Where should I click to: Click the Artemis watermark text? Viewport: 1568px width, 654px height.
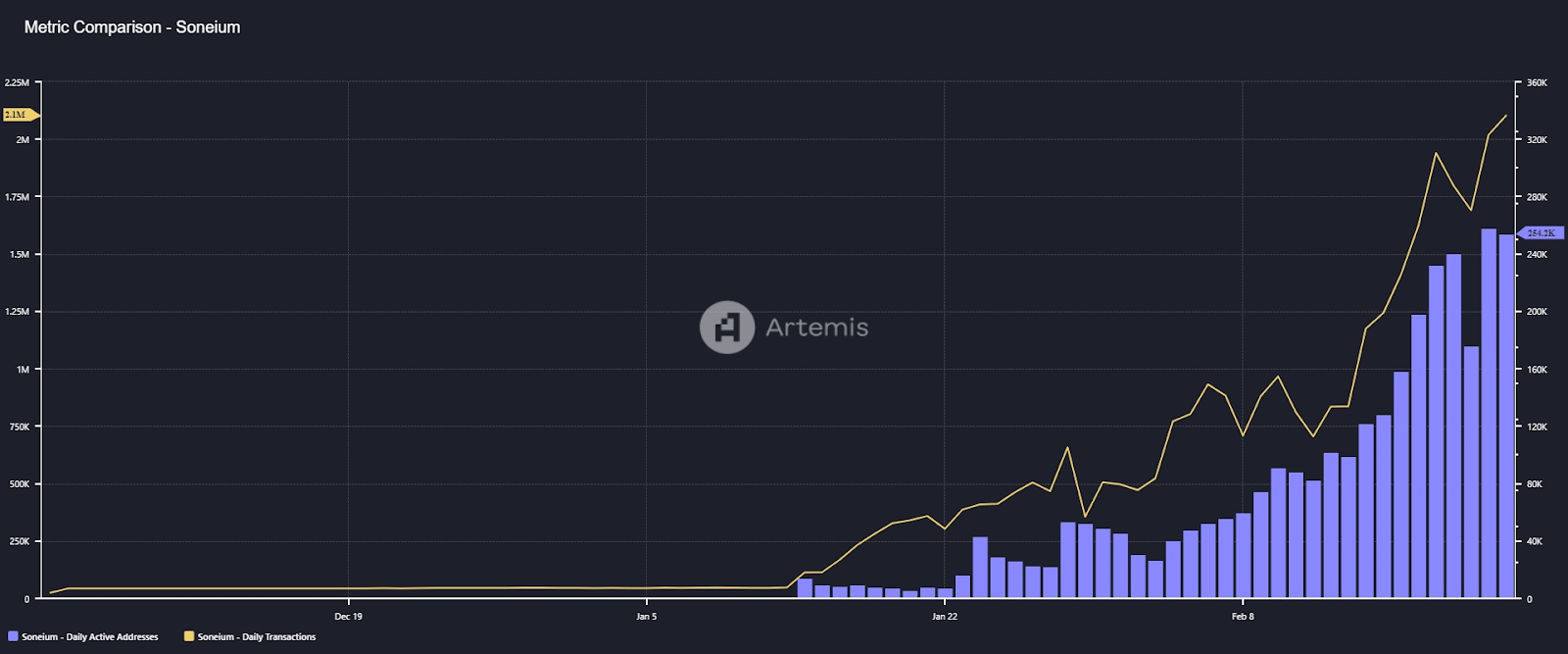[816, 327]
